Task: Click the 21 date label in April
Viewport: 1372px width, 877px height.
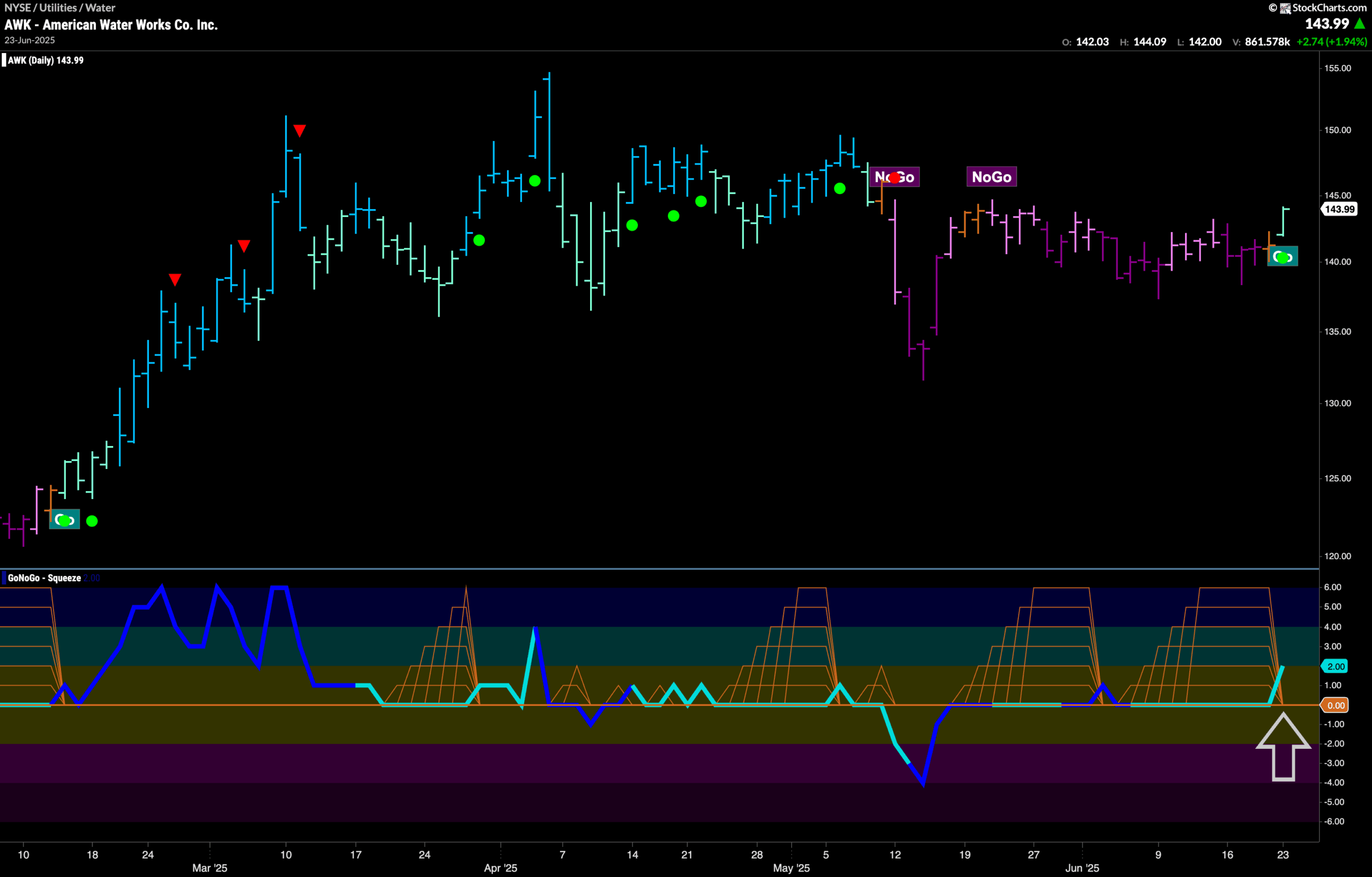Action: pos(687,855)
